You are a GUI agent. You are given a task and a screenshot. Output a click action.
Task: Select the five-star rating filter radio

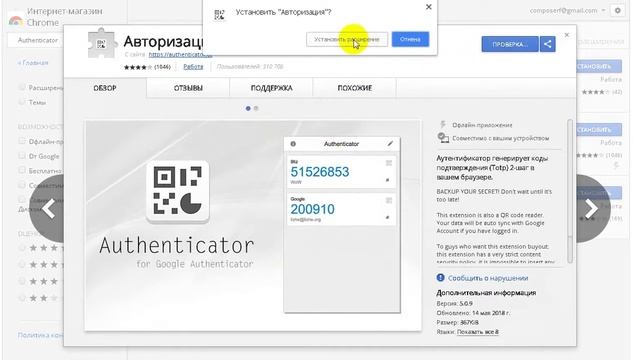tap(22, 248)
